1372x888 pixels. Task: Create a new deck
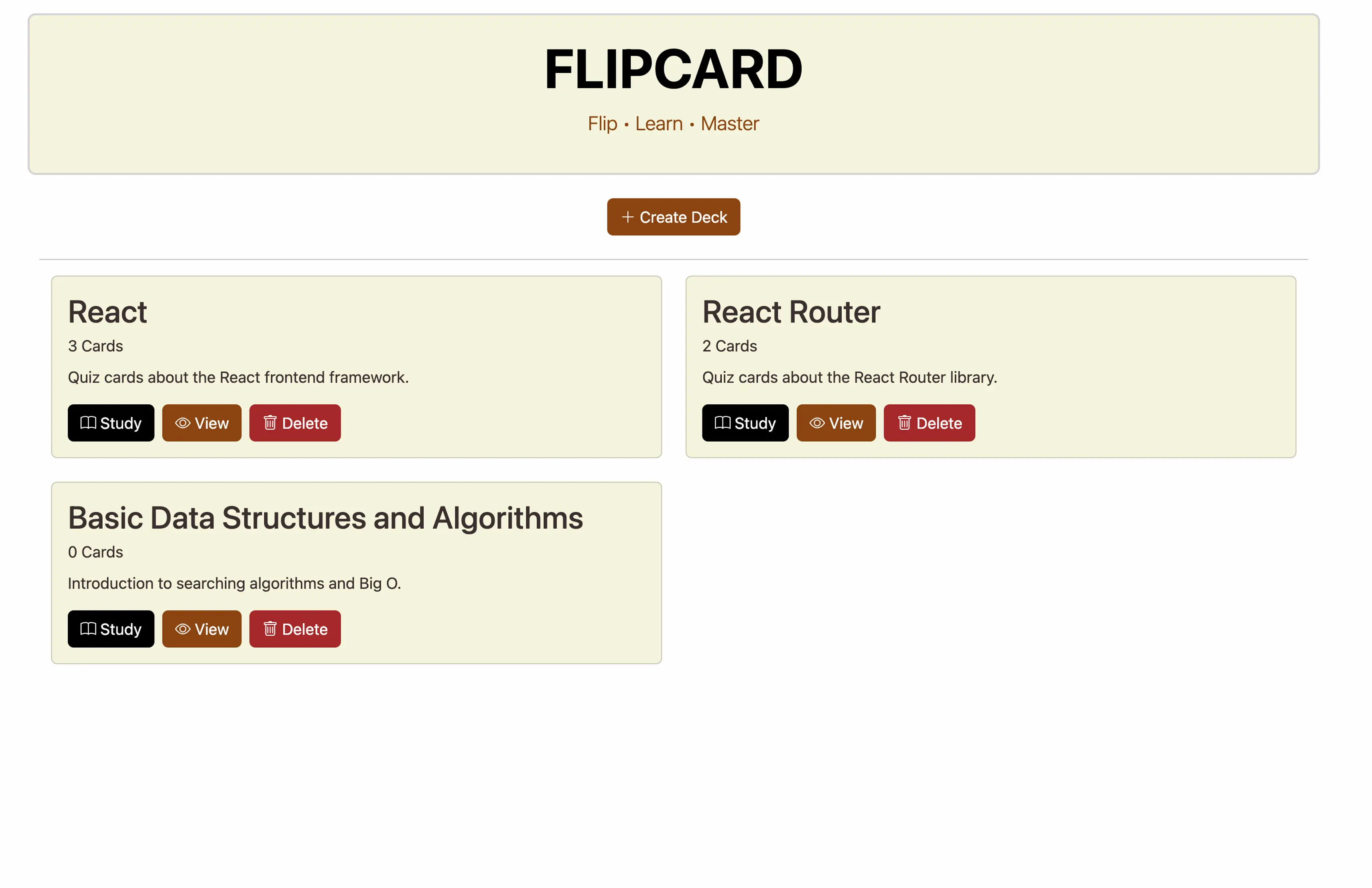[673, 217]
